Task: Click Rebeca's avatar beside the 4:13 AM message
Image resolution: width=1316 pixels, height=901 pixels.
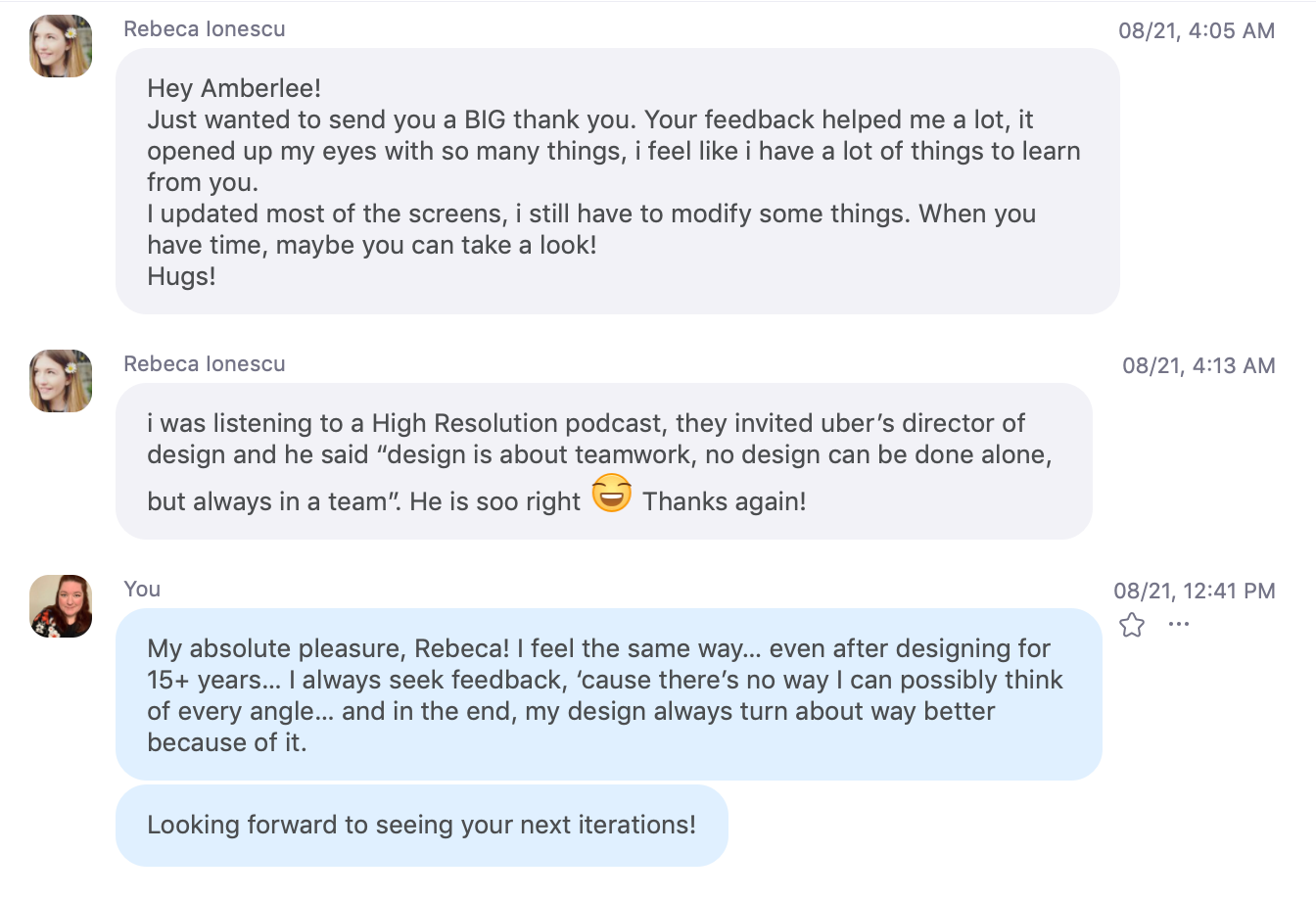Action: coord(61,381)
